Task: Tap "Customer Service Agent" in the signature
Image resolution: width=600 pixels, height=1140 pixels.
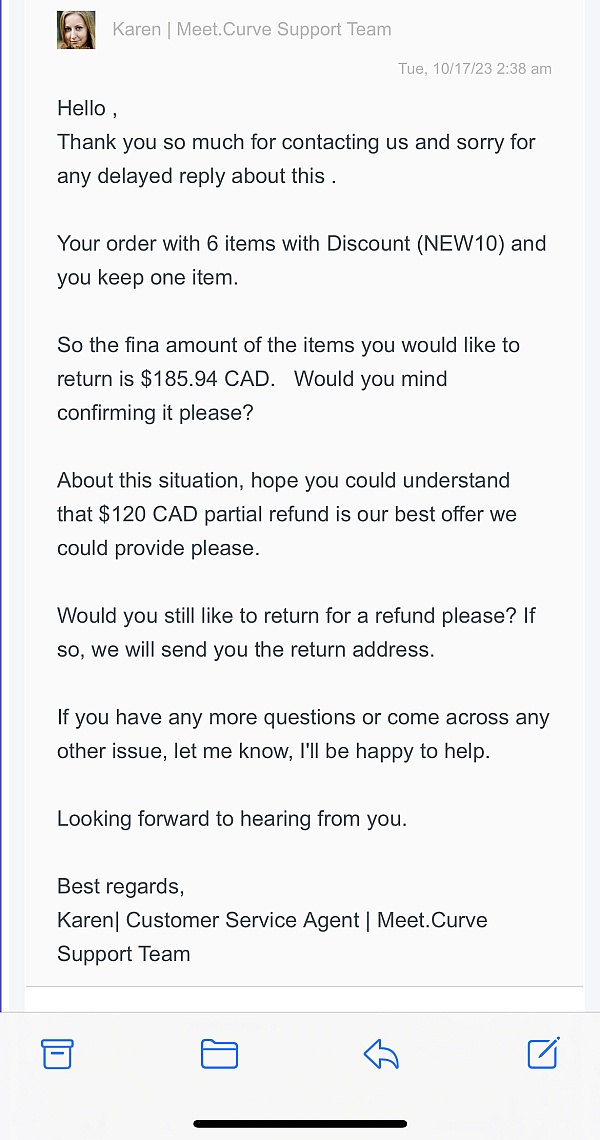Action: pos(242,920)
